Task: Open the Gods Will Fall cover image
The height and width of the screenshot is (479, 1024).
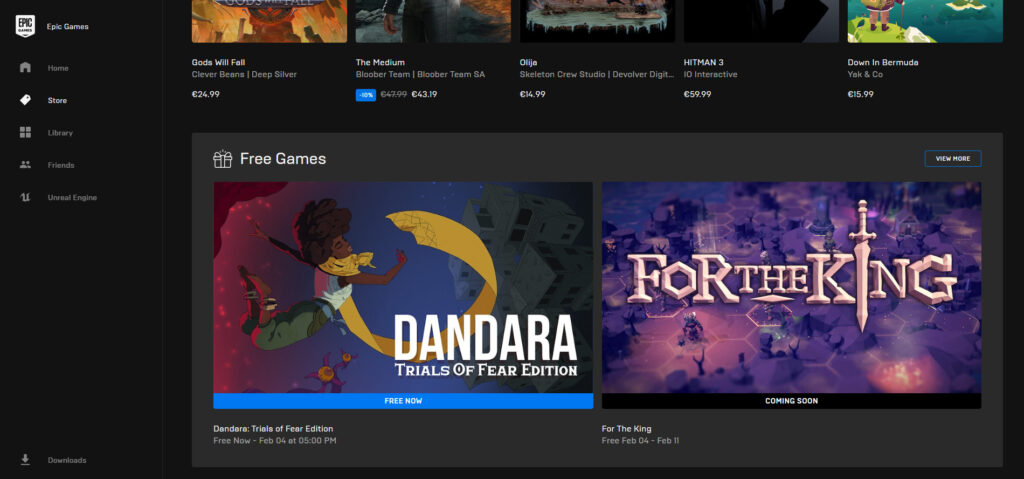Action: coord(270,21)
